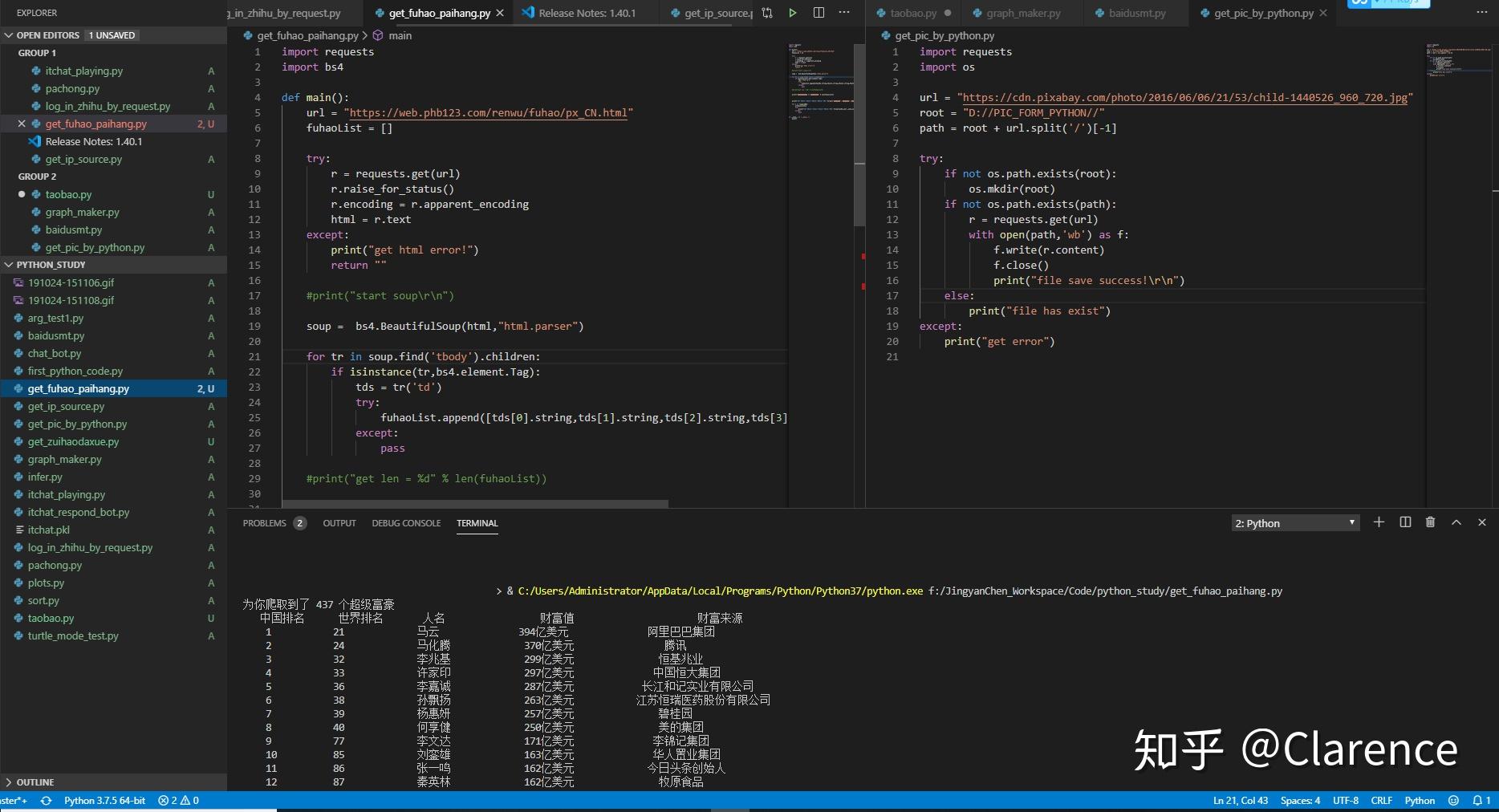Screen dimensions: 1499x812
Task: Click the notification bell in the status bar
Action: 1478,801
